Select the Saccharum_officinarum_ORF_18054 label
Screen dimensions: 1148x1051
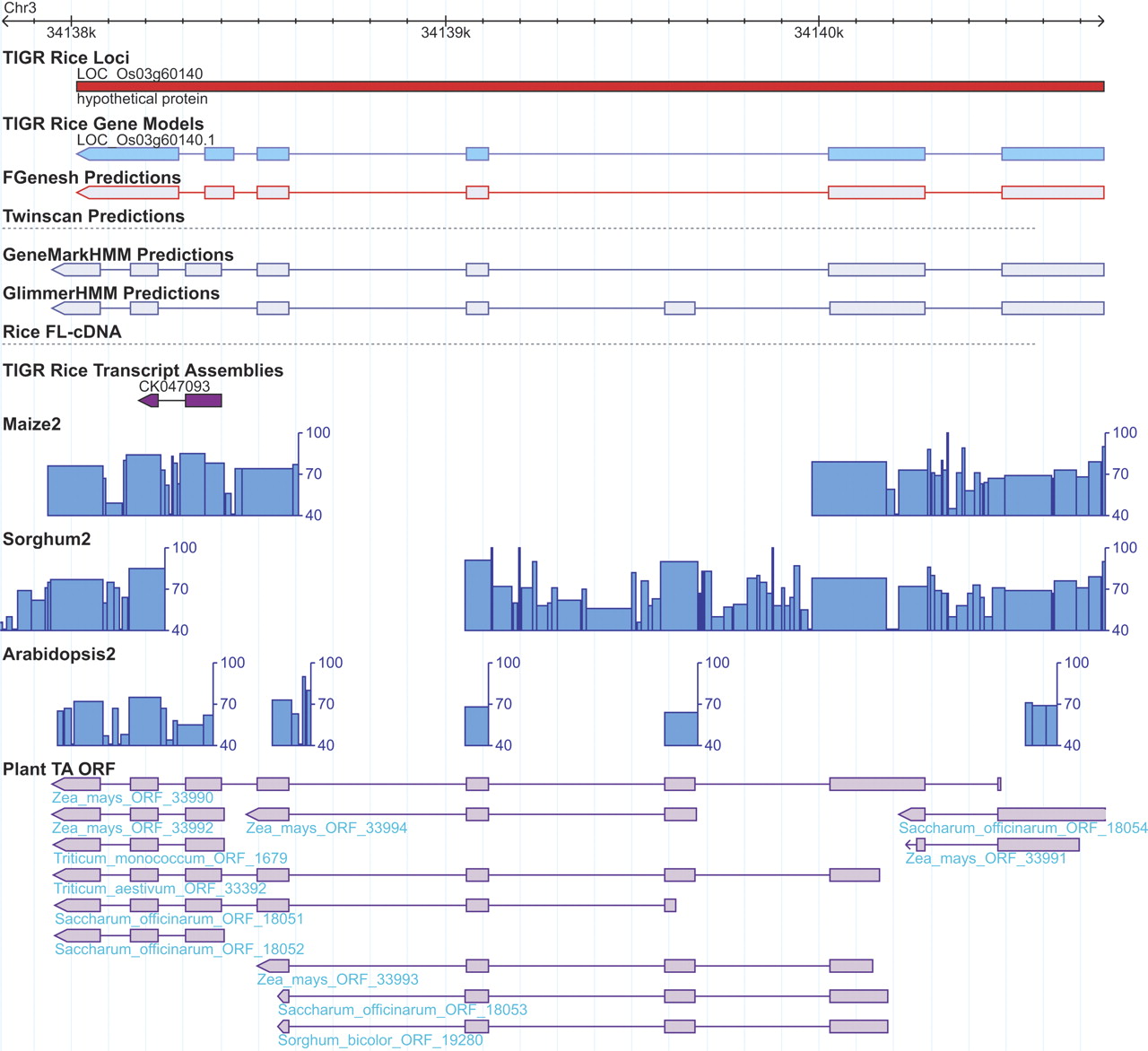tap(1022, 829)
